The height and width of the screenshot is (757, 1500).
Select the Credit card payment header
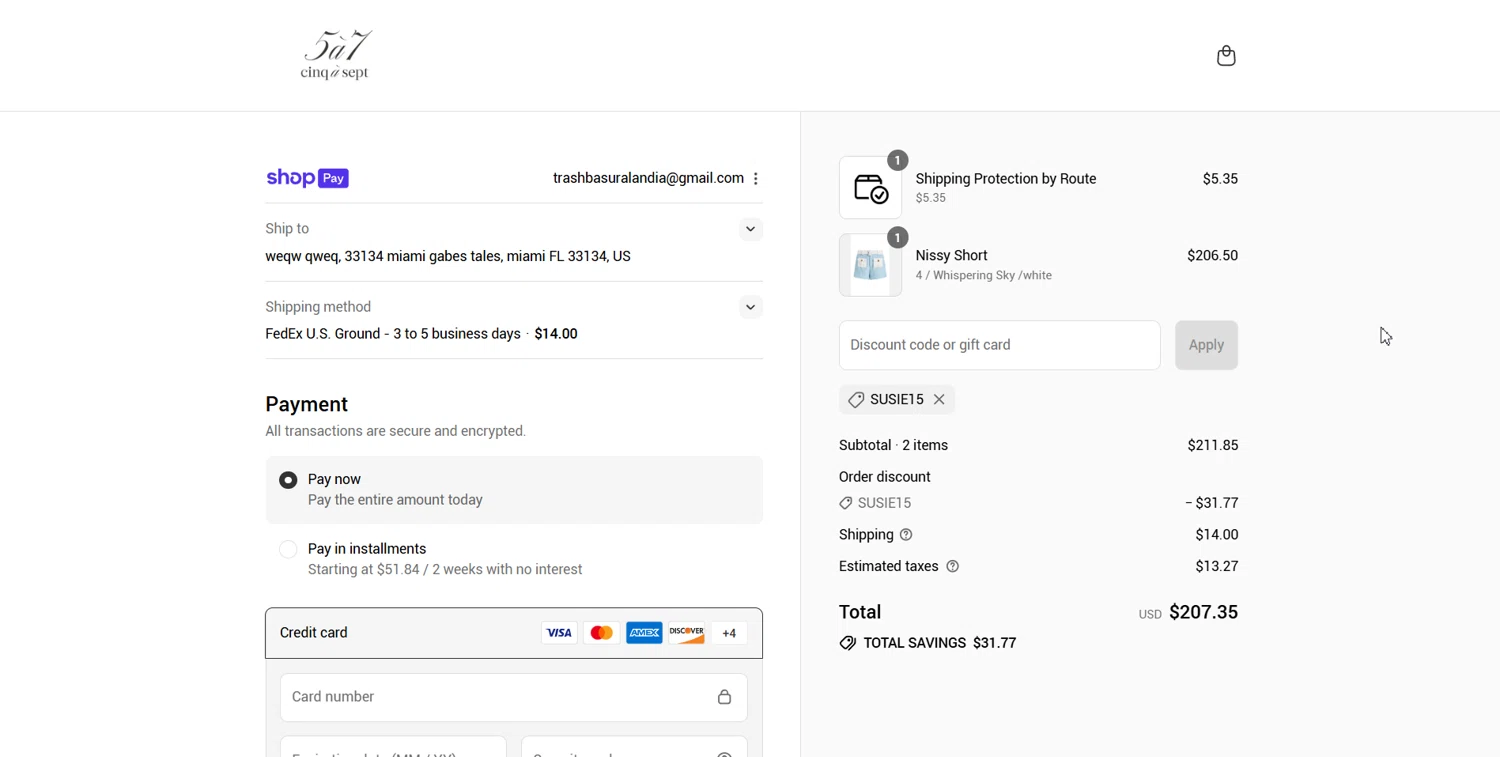click(x=514, y=633)
